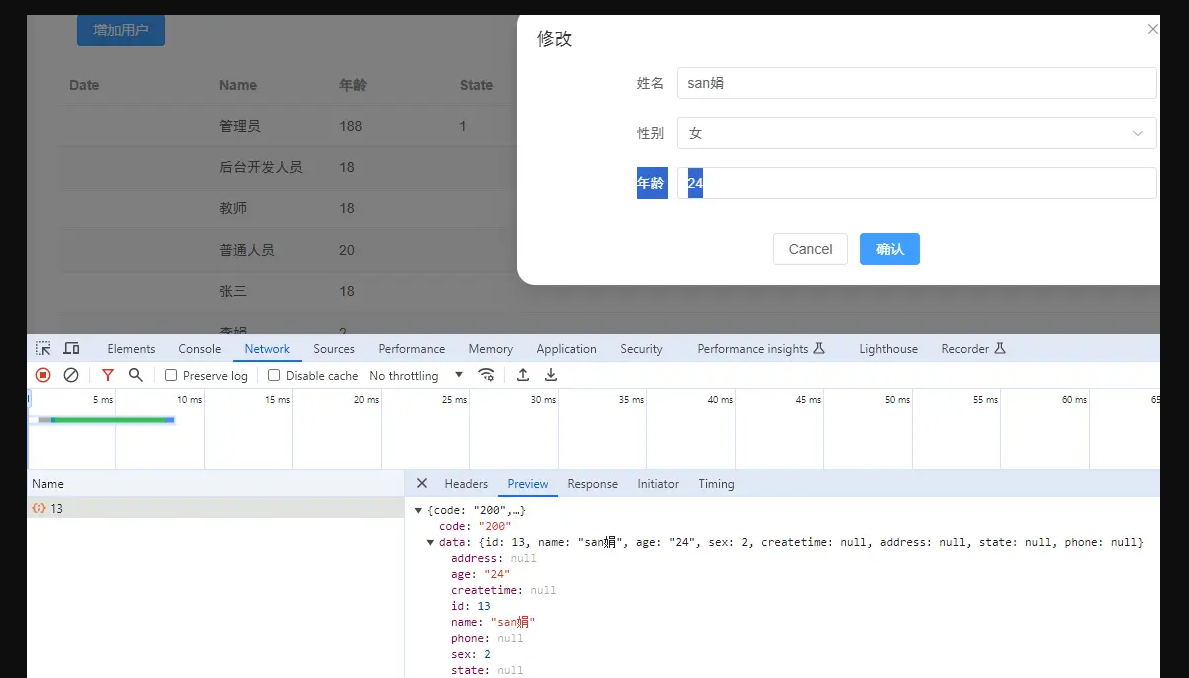Select the Preview tab
This screenshot has height=678, width=1189.
point(528,484)
